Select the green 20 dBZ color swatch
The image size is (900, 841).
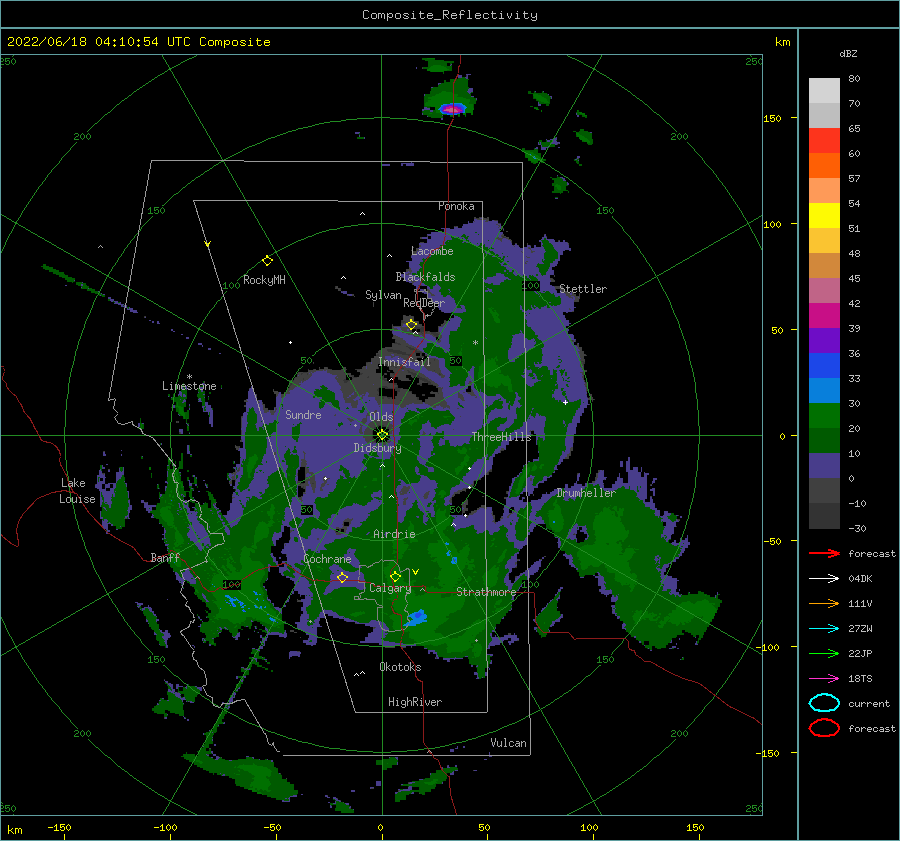point(824,416)
